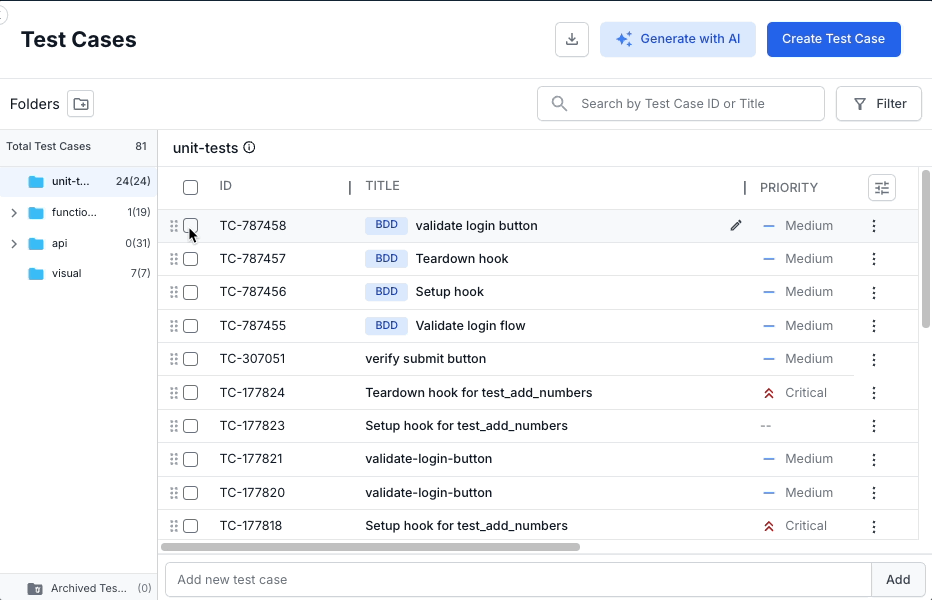
Task: Click the sparkle icon on Generate with AI
Action: [x=623, y=39]
